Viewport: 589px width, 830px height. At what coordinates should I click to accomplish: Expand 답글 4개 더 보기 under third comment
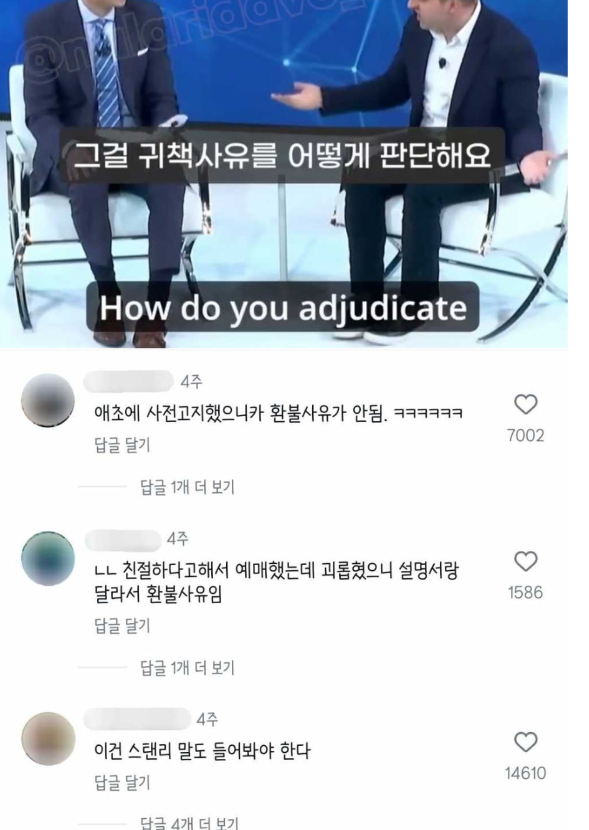click(x=189, y=823)
